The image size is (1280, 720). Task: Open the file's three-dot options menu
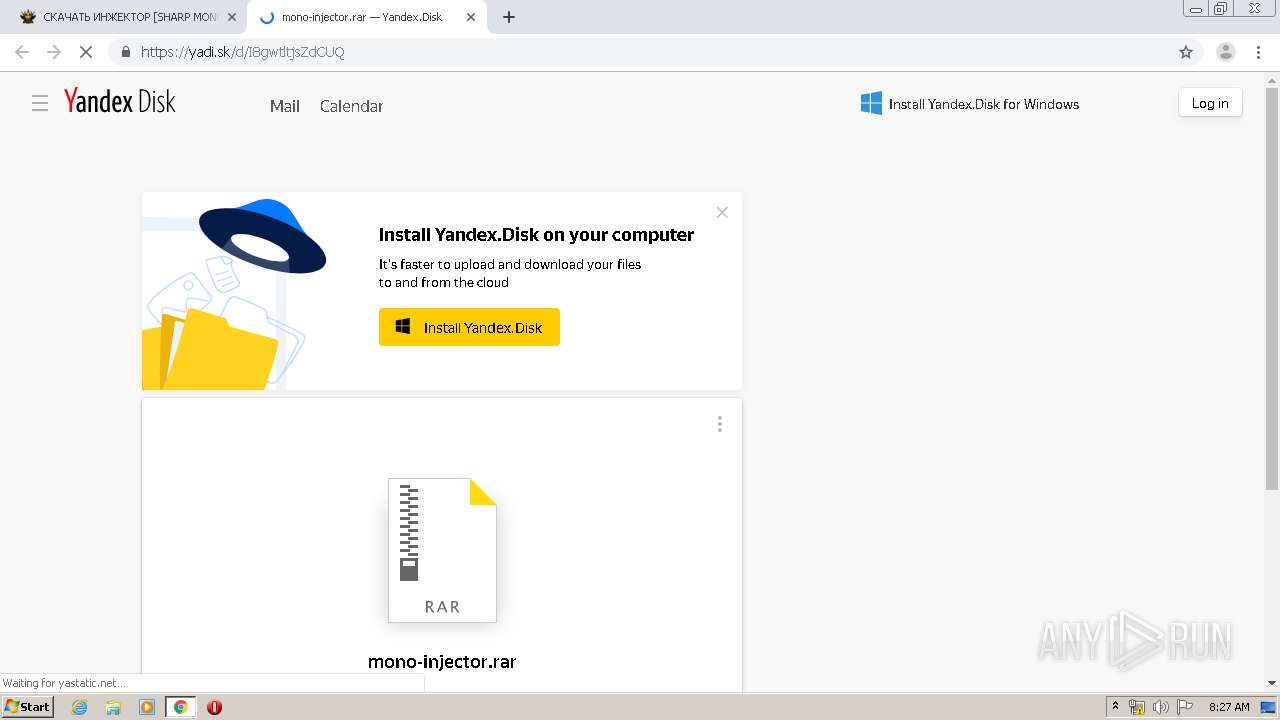[x=719, y=424]
